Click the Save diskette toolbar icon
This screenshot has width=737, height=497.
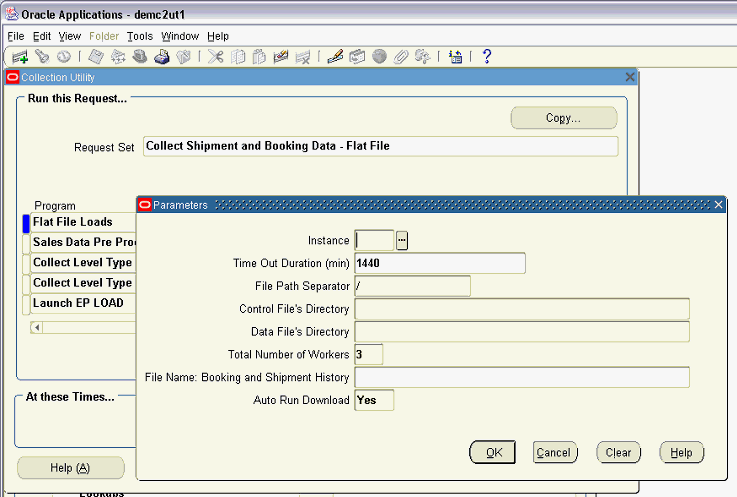[x=96, y=57]
